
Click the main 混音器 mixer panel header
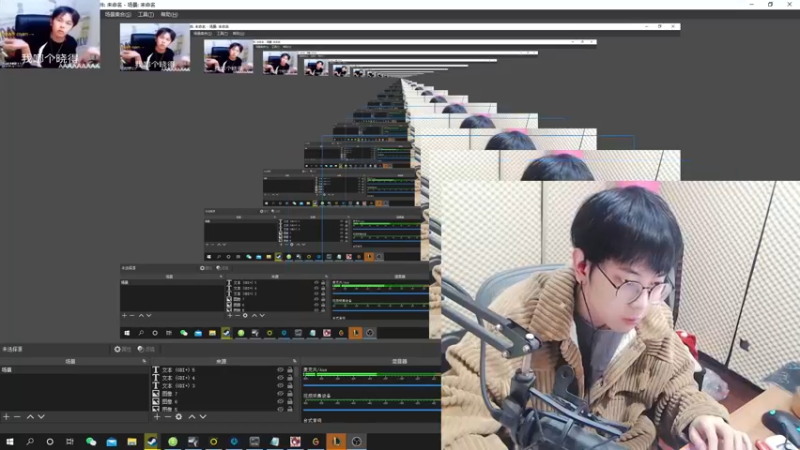coord(371,361)
